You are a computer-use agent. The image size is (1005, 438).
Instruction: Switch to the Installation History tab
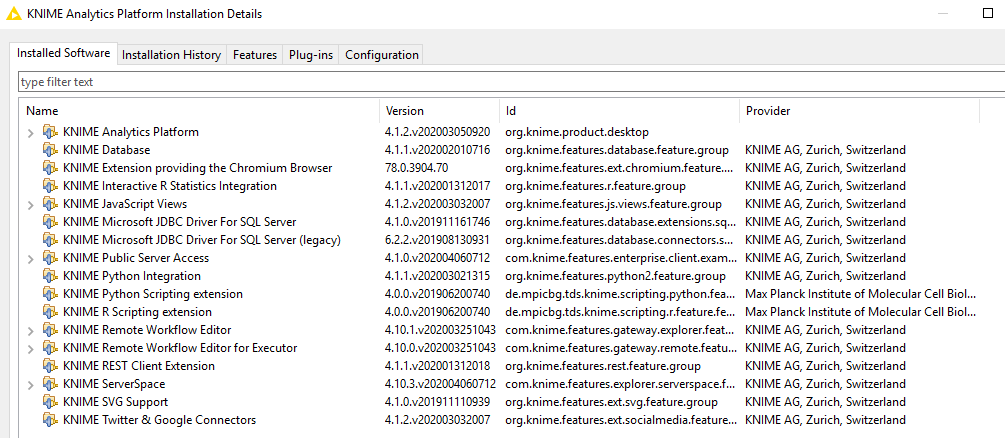click(171, 55)
